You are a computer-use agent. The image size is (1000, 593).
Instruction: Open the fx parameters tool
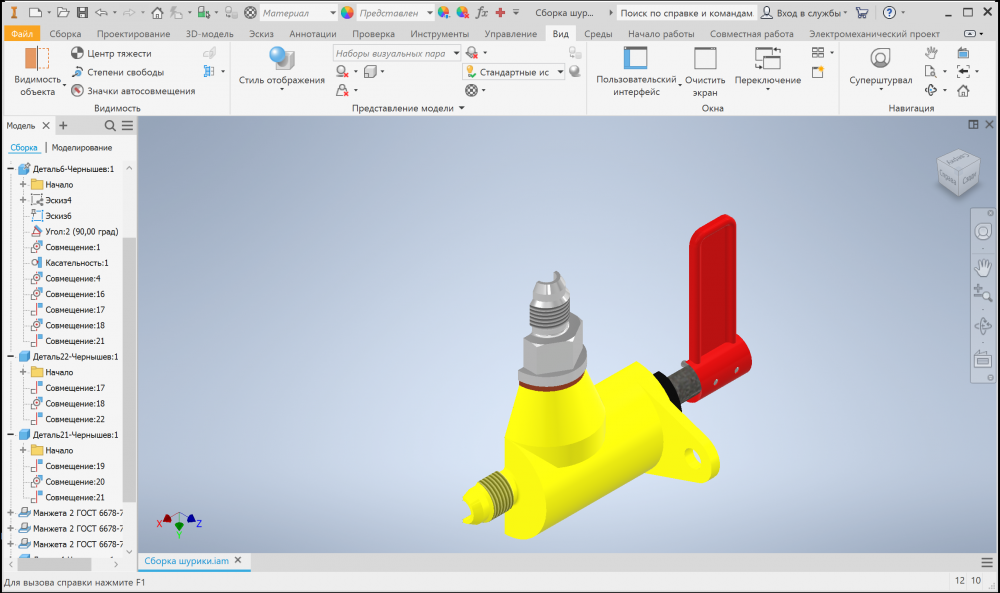pyautogui.click(x=480, y=13)
